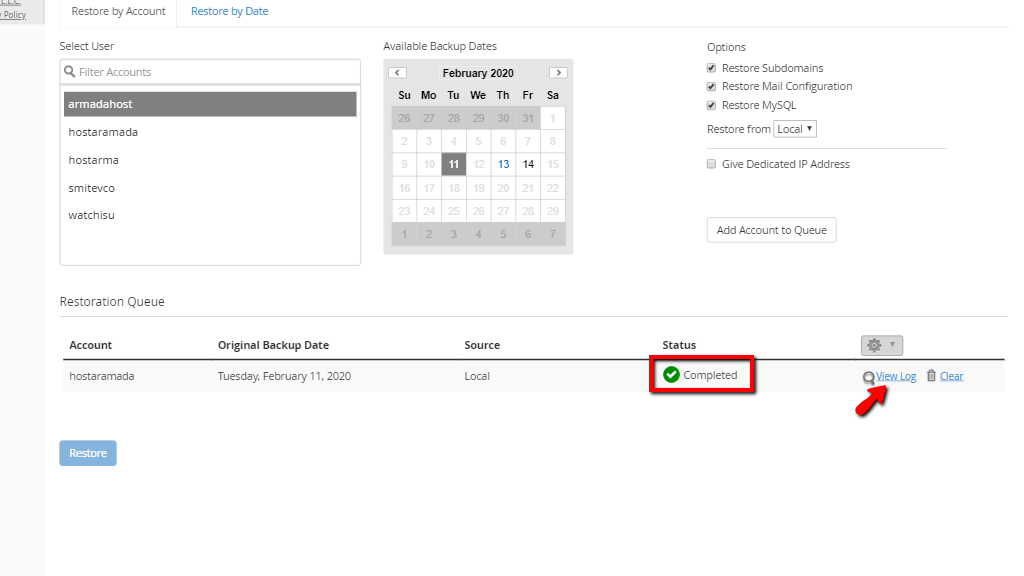This screenshot has width=1024, height=576.
Task: Click the green Completed status checkmark icon
Action: tap(671, 375)
